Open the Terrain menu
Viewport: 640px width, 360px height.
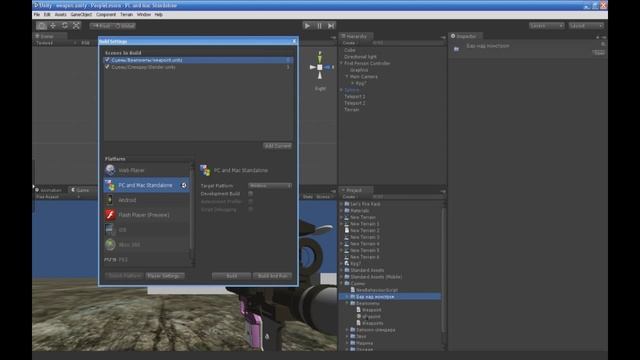tap(127, 14)
